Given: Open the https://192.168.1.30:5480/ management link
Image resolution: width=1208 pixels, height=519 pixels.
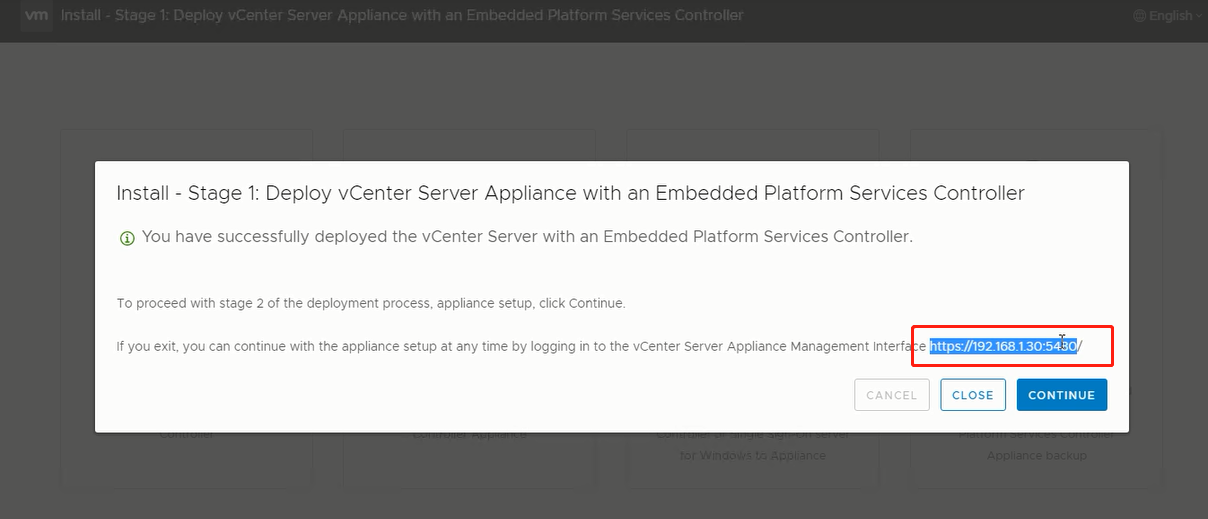Looking at the screenshot, I should coord(1006,347).
